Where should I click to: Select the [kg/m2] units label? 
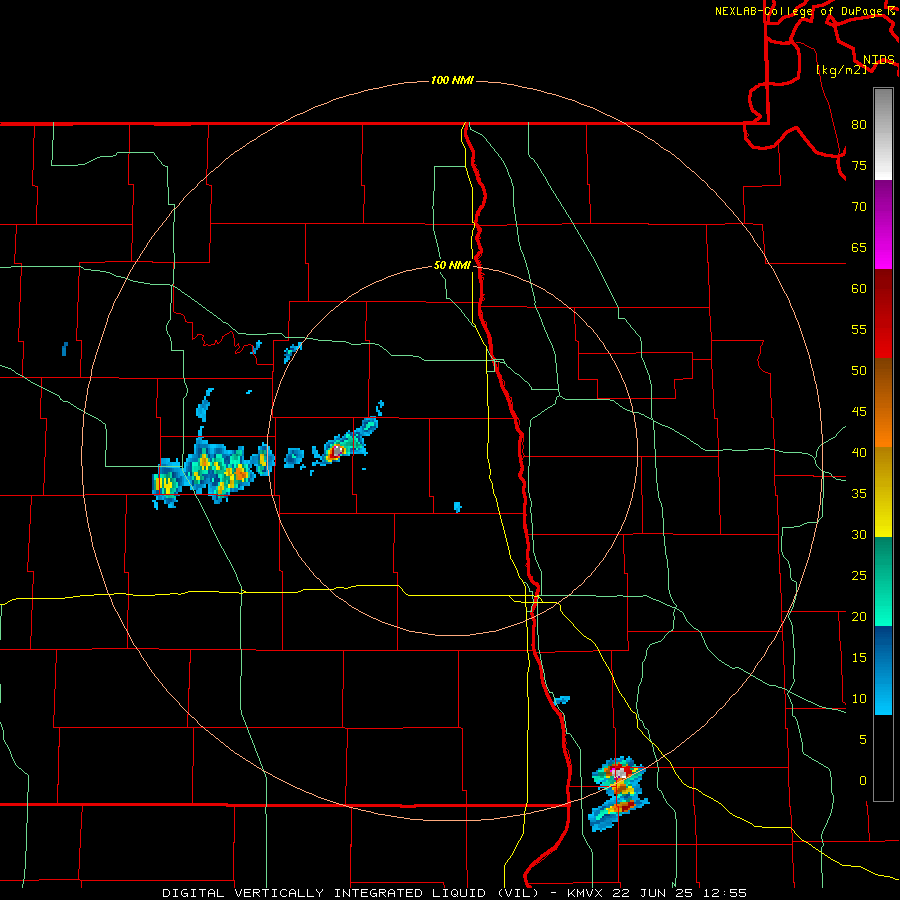point(841,69)
